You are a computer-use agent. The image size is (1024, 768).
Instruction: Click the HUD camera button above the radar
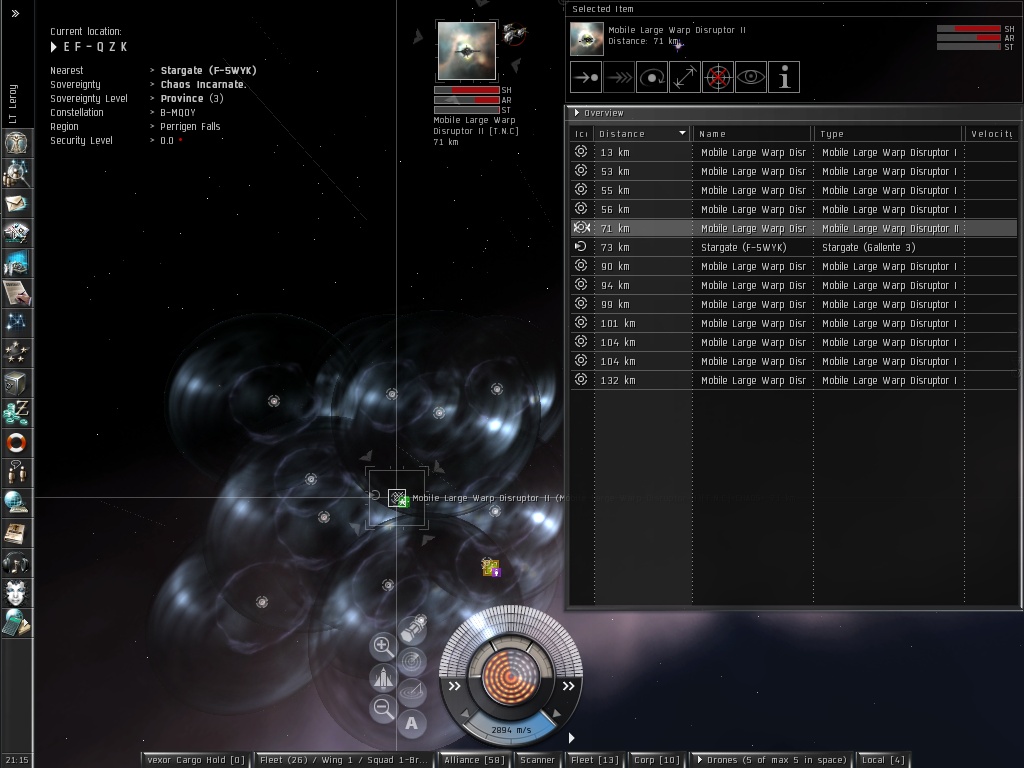[x=413, y=630]
